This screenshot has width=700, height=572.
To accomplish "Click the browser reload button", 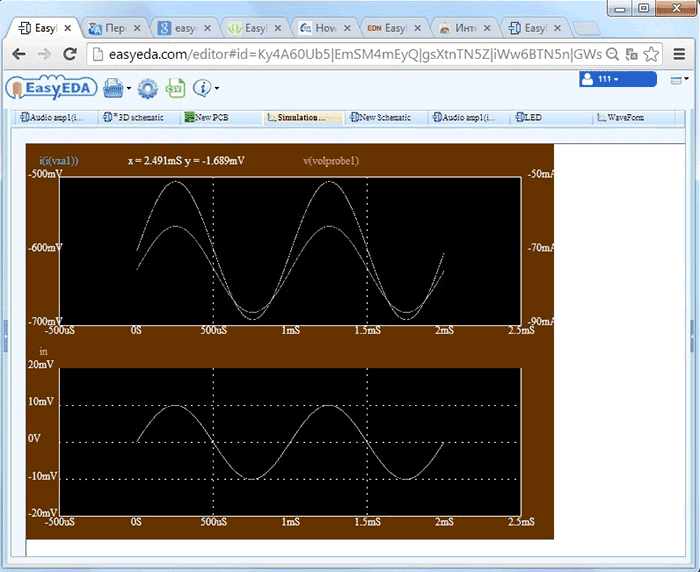I will click(x=71, y=53).
